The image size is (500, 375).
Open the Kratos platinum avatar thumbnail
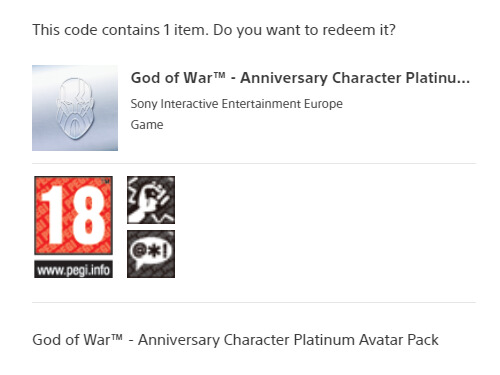pyautogui.click(x=75, y=108)
